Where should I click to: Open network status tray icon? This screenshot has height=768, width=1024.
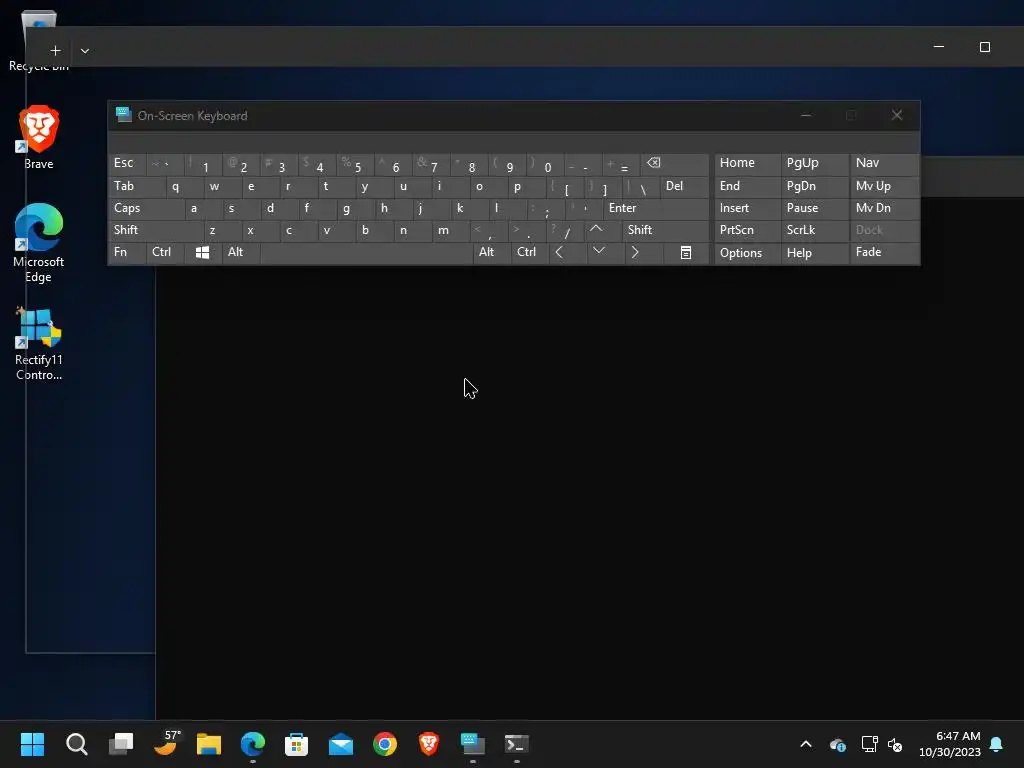[869, 744]
